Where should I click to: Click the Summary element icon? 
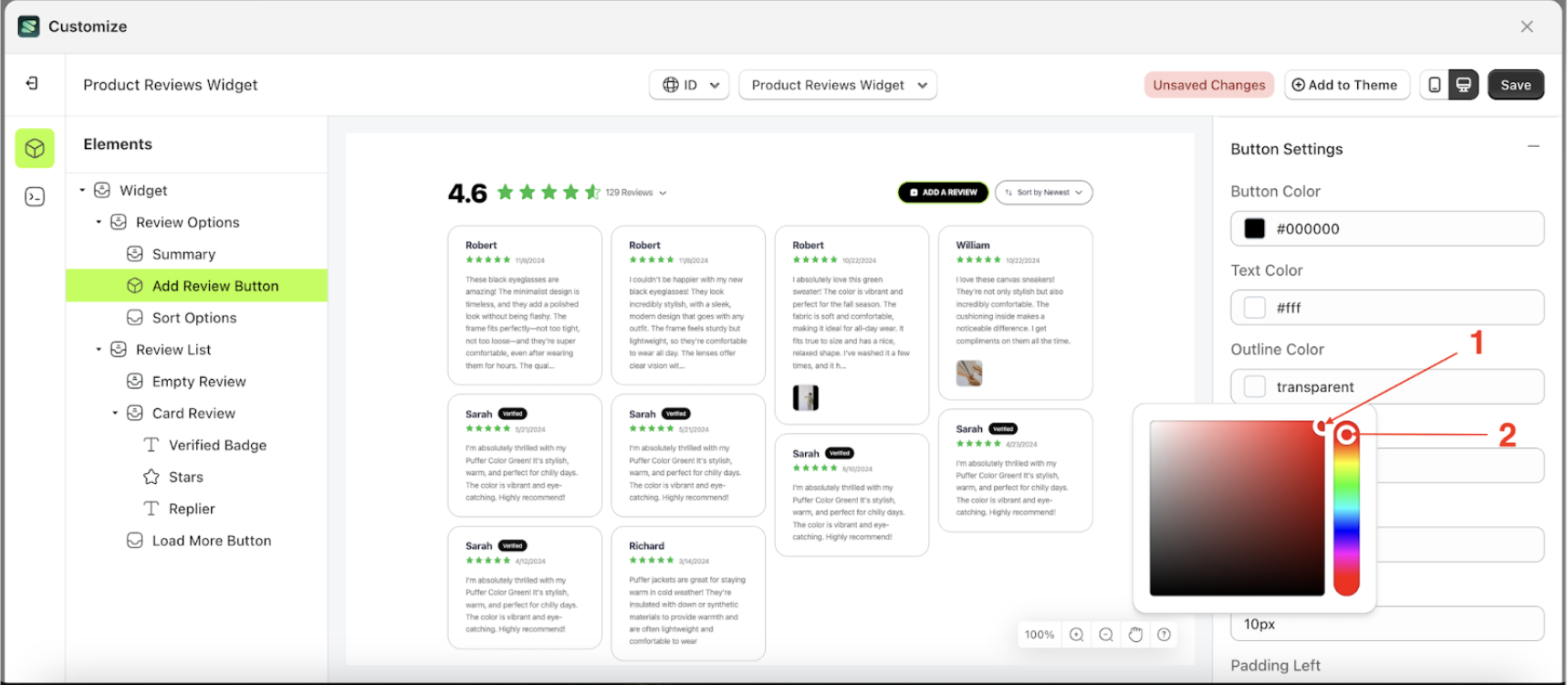pos(135,254)
